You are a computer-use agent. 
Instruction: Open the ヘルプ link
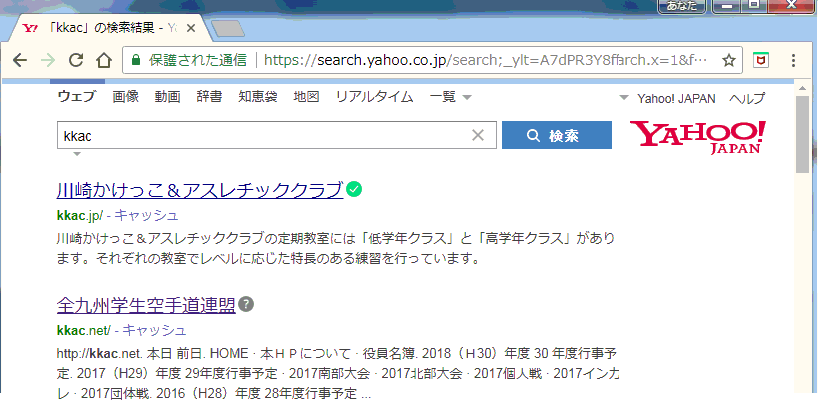coord(746,98)
